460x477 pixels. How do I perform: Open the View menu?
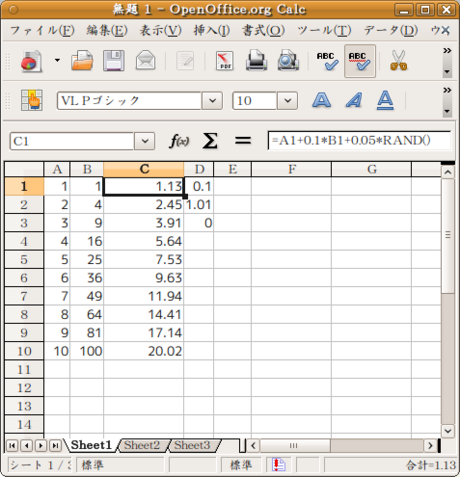point(160,31)
